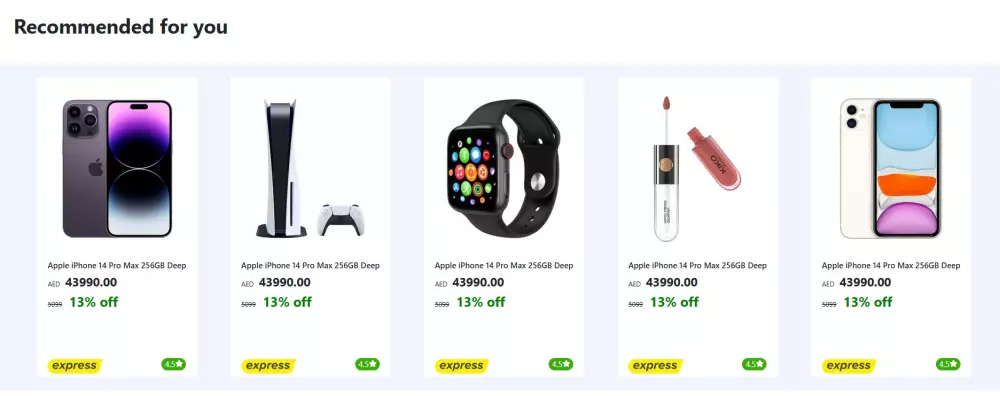Click the 4.5 star rating on the first card
1000x396 pixels.
(173, 364)
